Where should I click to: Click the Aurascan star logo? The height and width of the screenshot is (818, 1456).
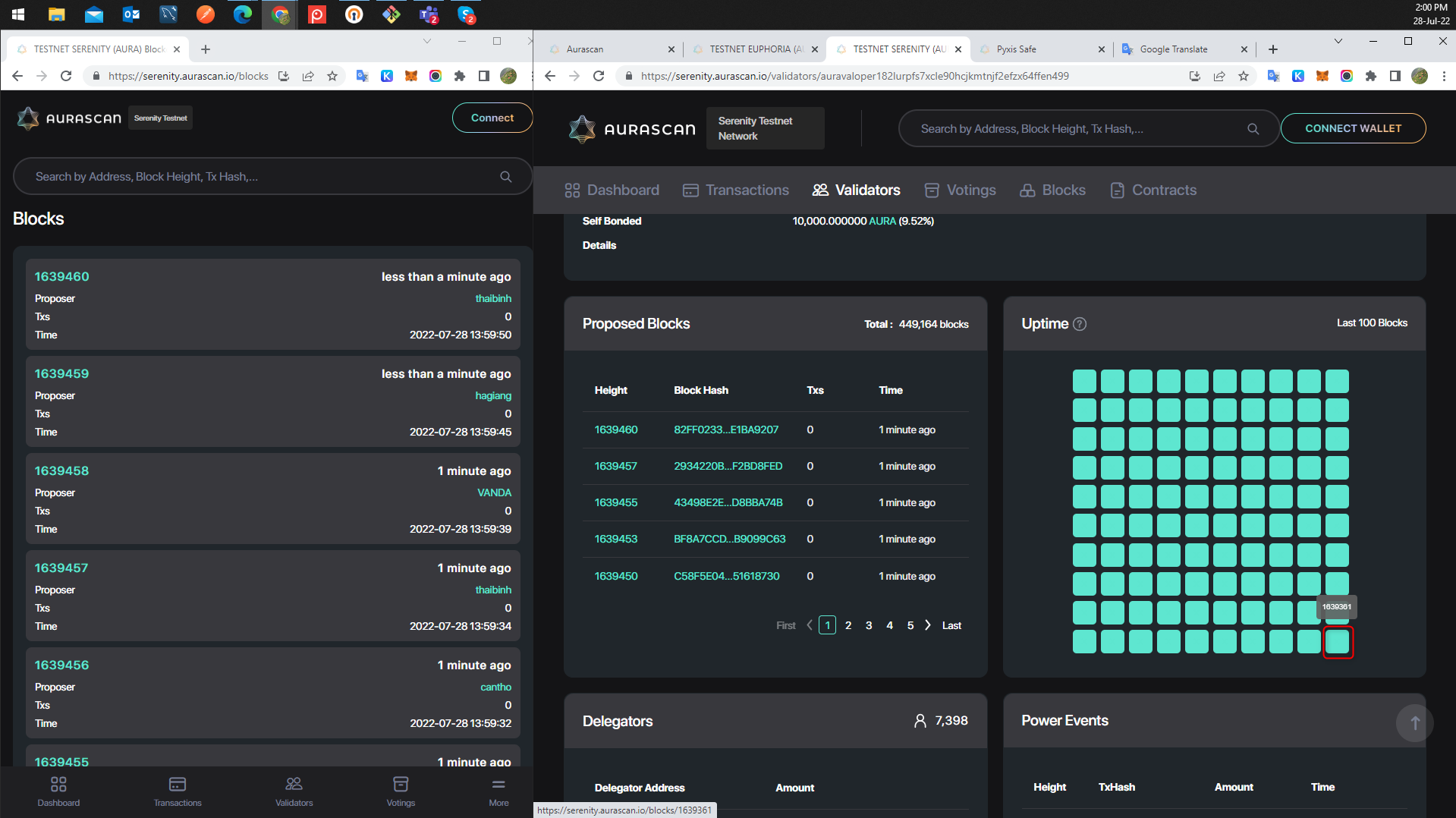click(x=583, y=128)
